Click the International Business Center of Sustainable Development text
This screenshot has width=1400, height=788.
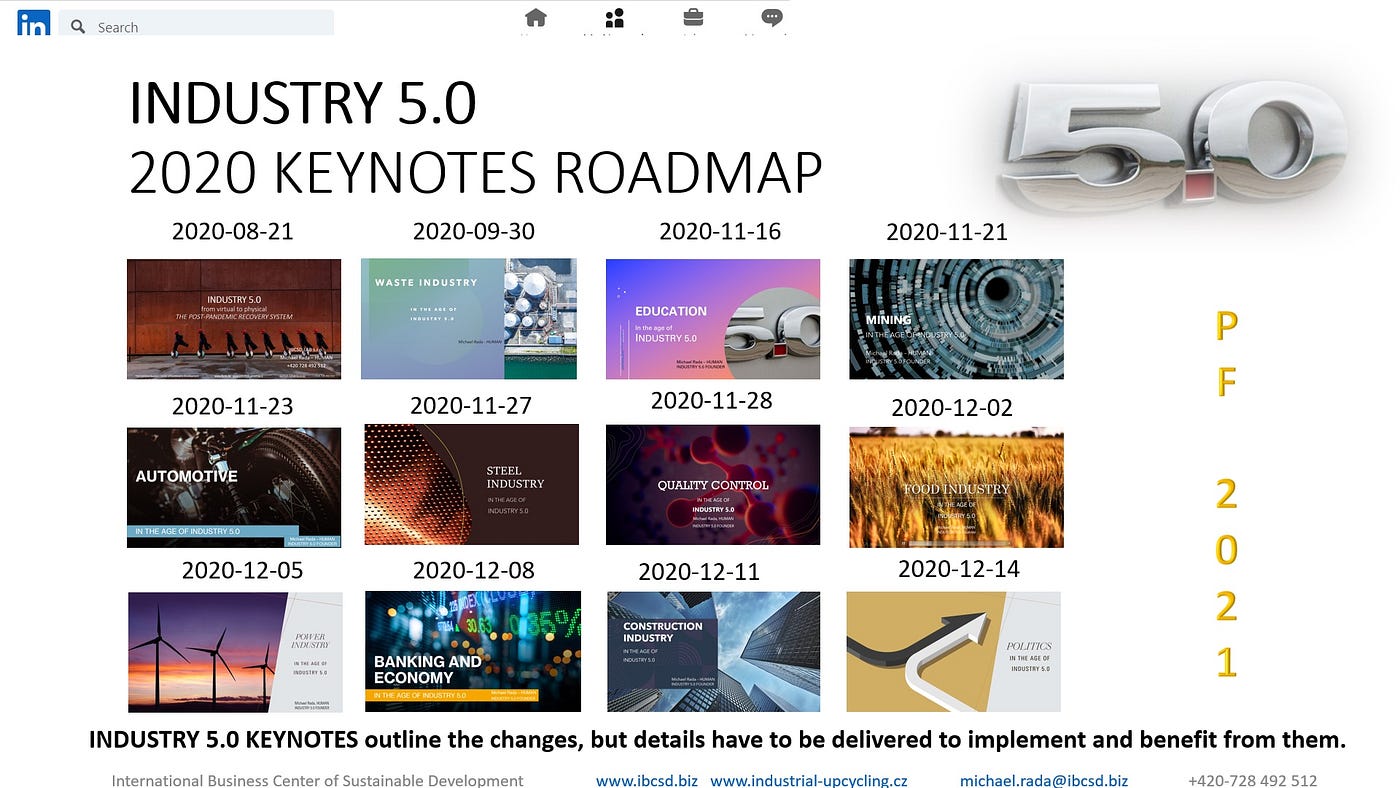point(317,780)
